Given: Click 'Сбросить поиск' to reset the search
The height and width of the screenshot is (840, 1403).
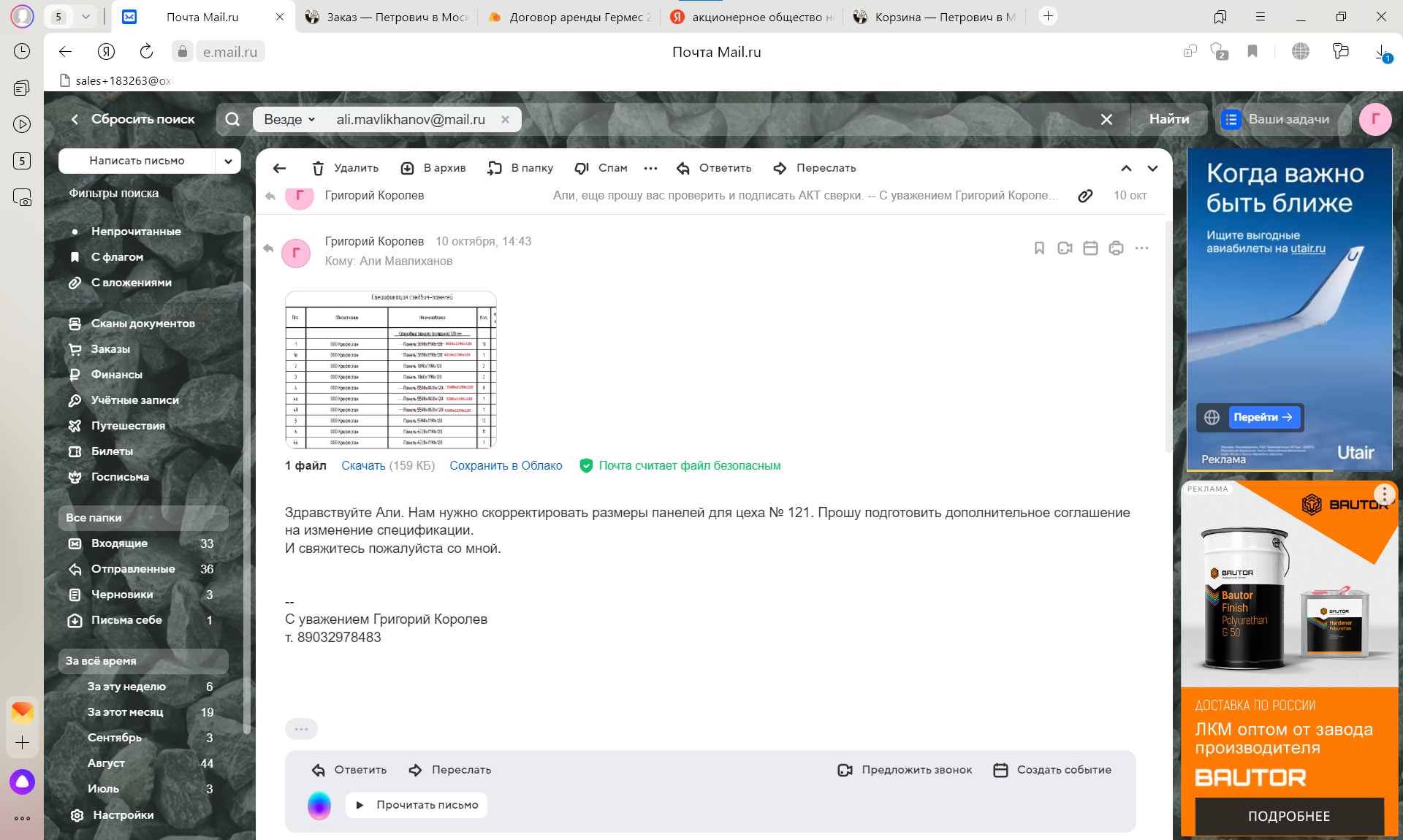Looking at the screenshot, I should [x=133, y=119].
